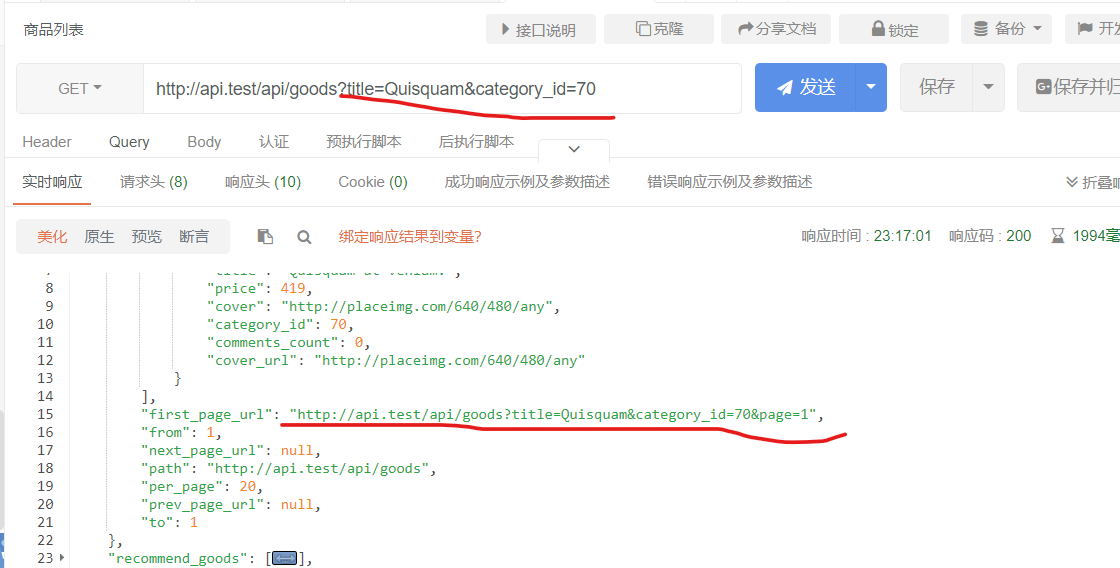Click the response code 200 value
Image resolution: width=1120 pixels, height=568 pixels.
(x=1019, y=236)
